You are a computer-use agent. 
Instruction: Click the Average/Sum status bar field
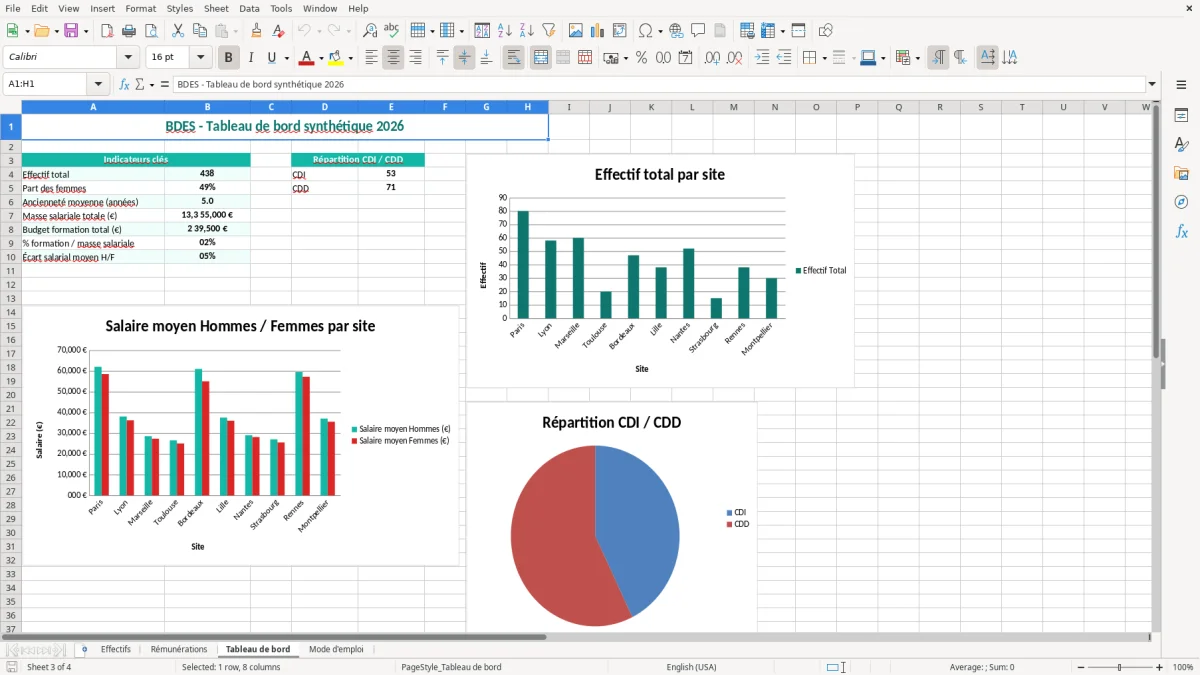(x=982, y=667)
